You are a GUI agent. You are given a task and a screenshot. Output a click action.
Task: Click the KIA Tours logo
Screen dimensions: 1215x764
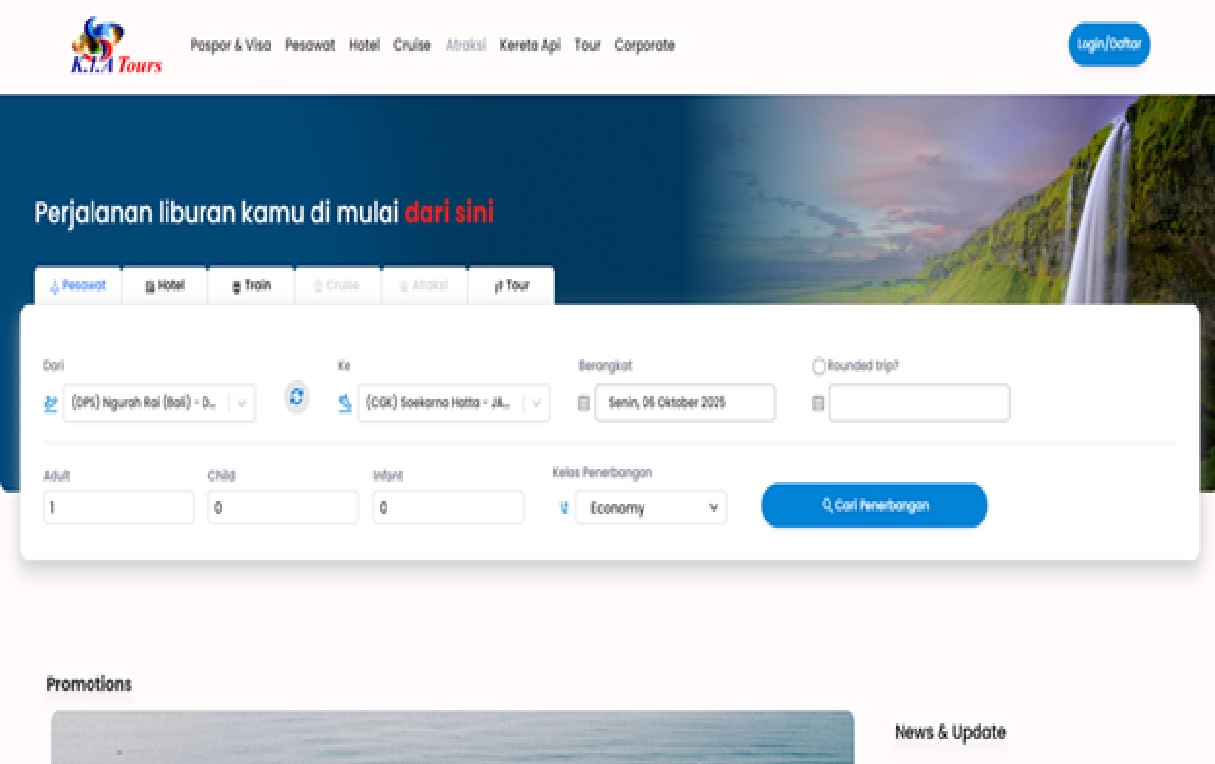coord(116,46)
